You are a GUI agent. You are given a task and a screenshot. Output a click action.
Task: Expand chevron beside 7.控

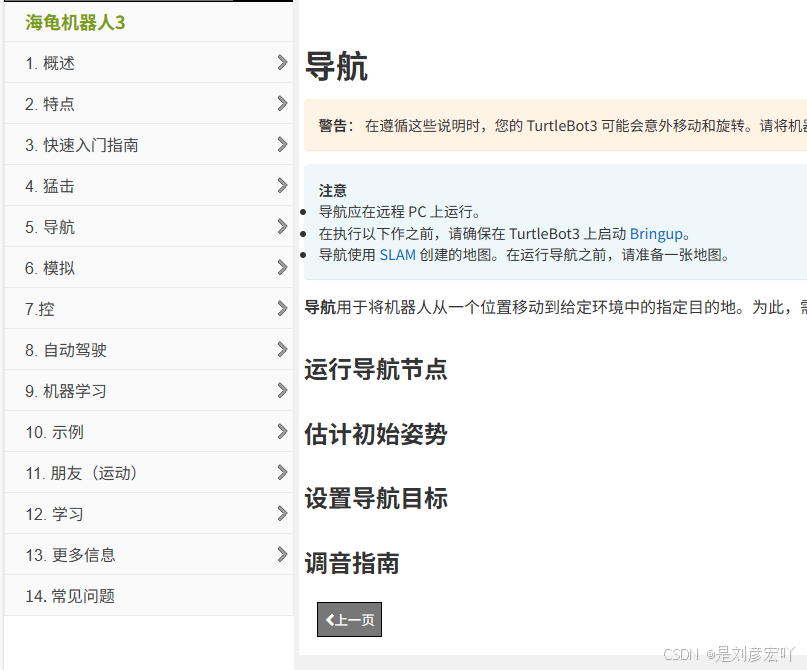click(x=282, y=308)
